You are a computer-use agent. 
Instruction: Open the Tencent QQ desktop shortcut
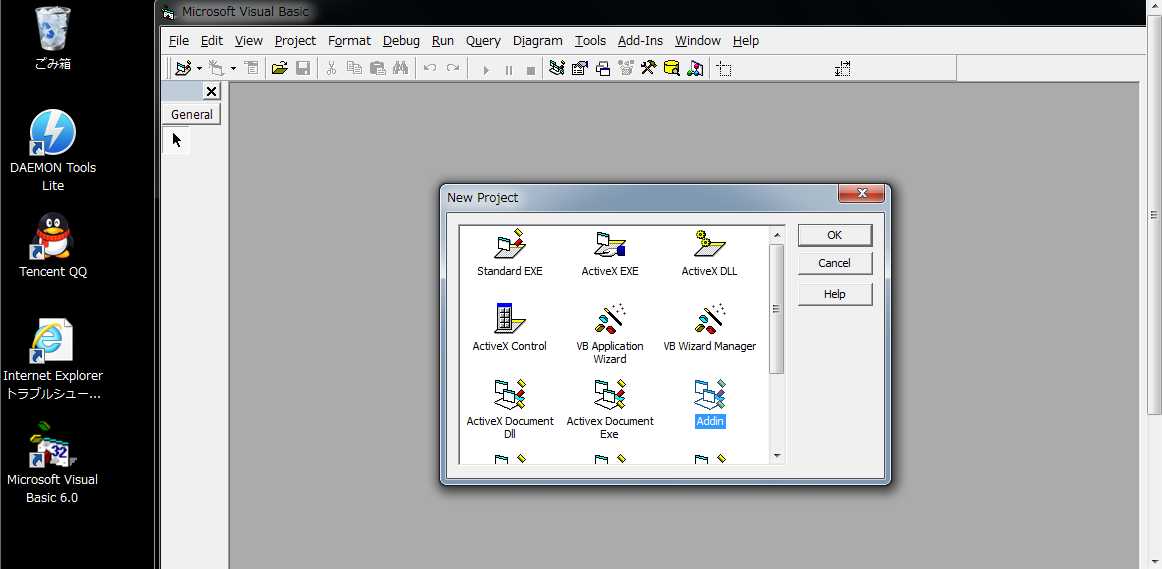click(x=53, y=246)
